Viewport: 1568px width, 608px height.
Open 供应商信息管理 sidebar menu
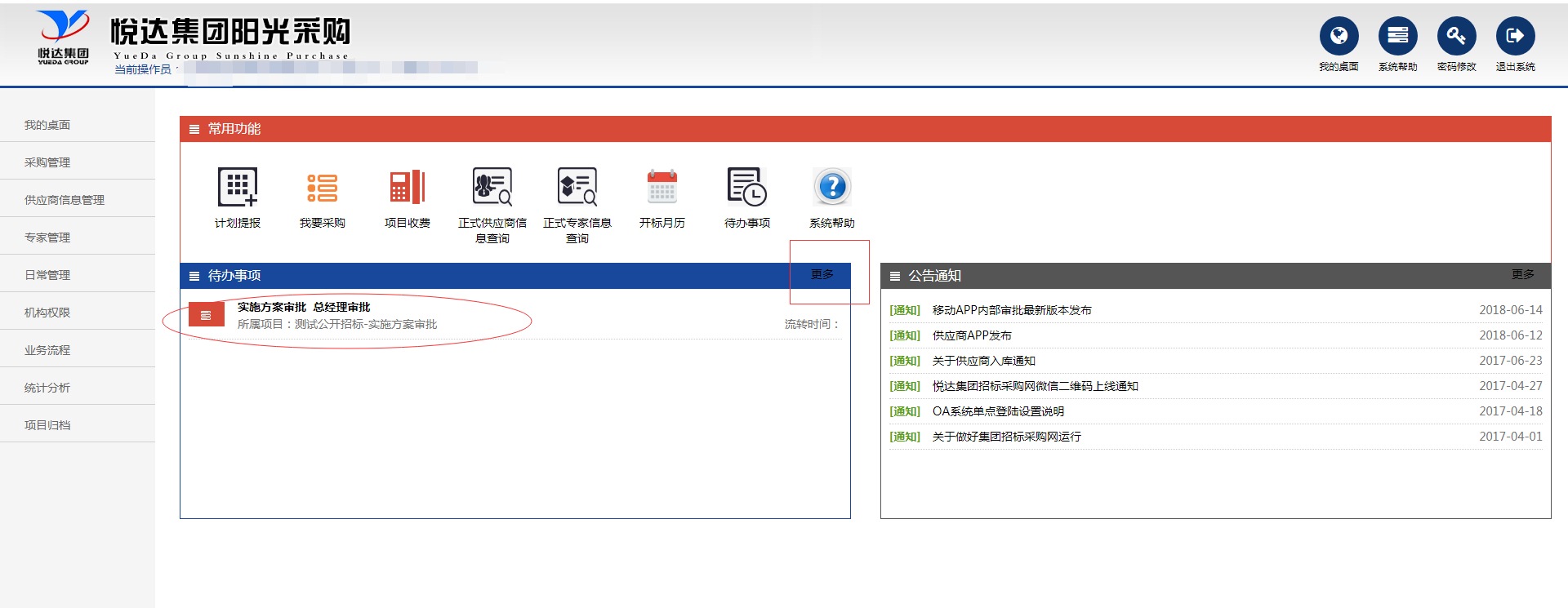[x=65, y=200]
